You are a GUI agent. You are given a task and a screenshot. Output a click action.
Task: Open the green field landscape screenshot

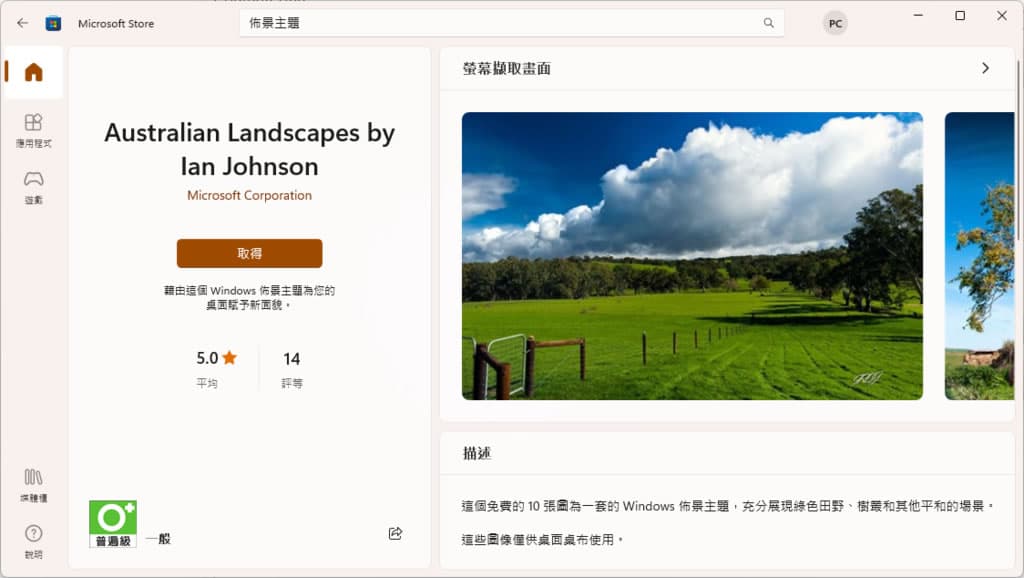692,256
